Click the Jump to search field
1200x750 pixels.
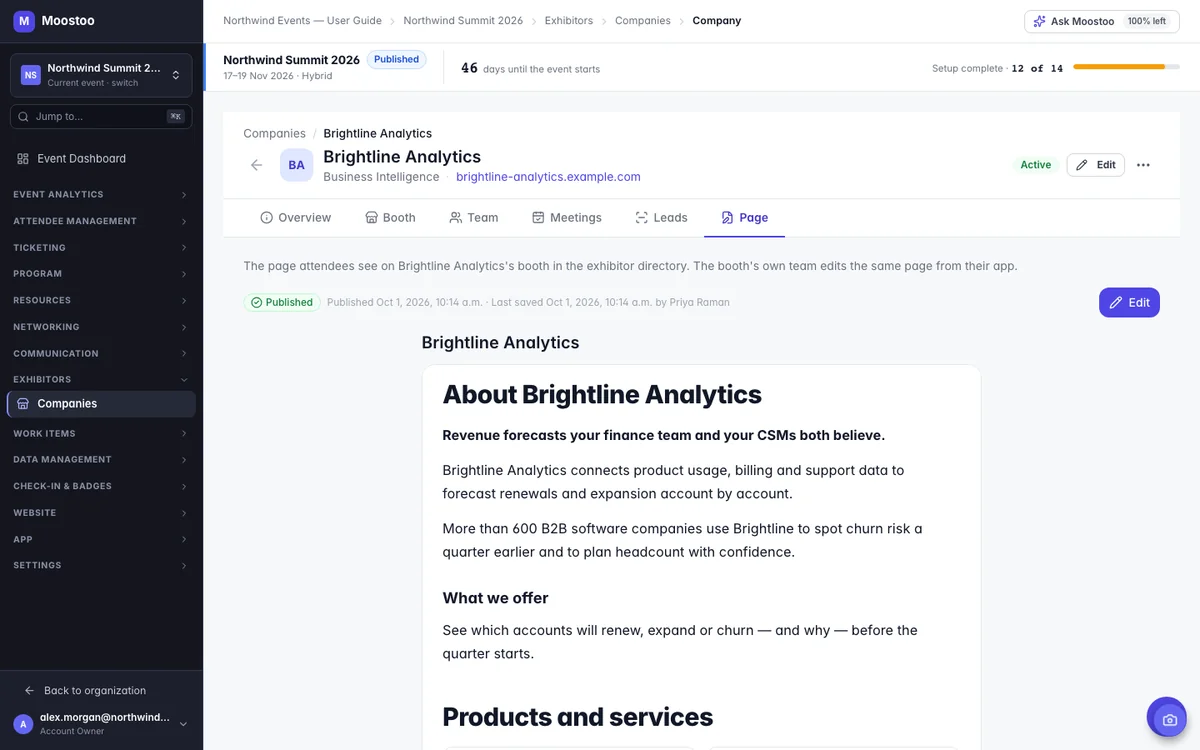tap(101, 117)
